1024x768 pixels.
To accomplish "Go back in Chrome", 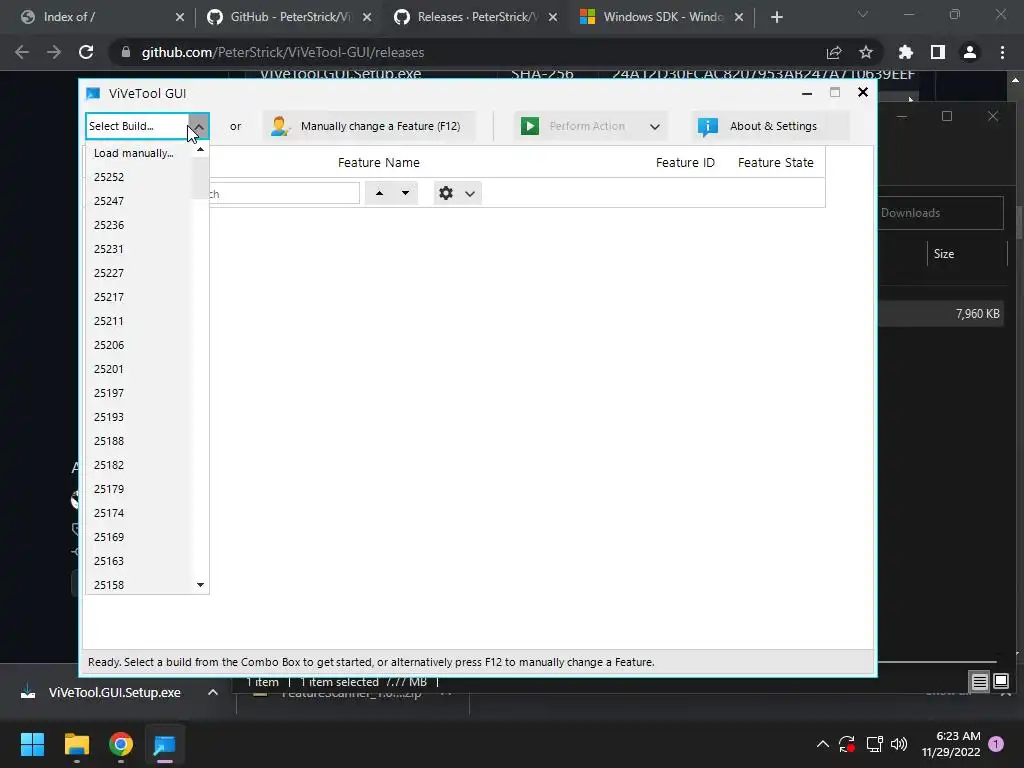I will click(x=22, y=52).
